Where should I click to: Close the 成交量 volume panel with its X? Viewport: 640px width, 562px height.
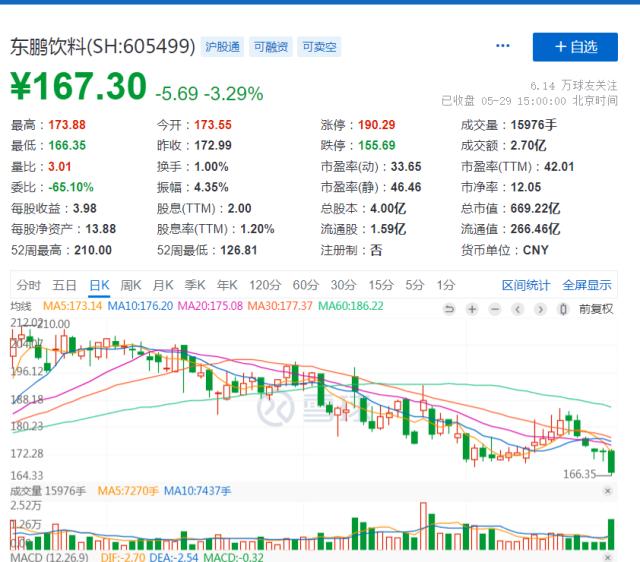click(607, 491)
